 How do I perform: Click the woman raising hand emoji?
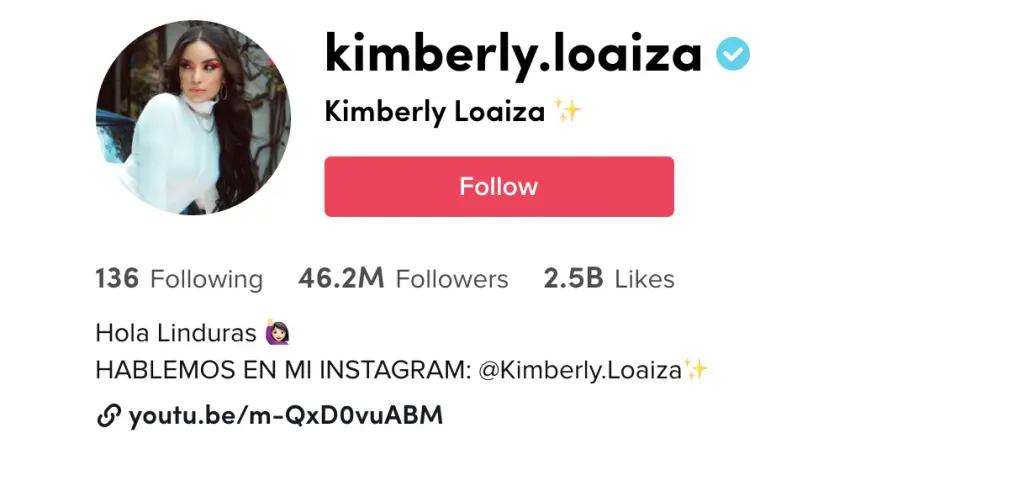(x=278, y=333)
